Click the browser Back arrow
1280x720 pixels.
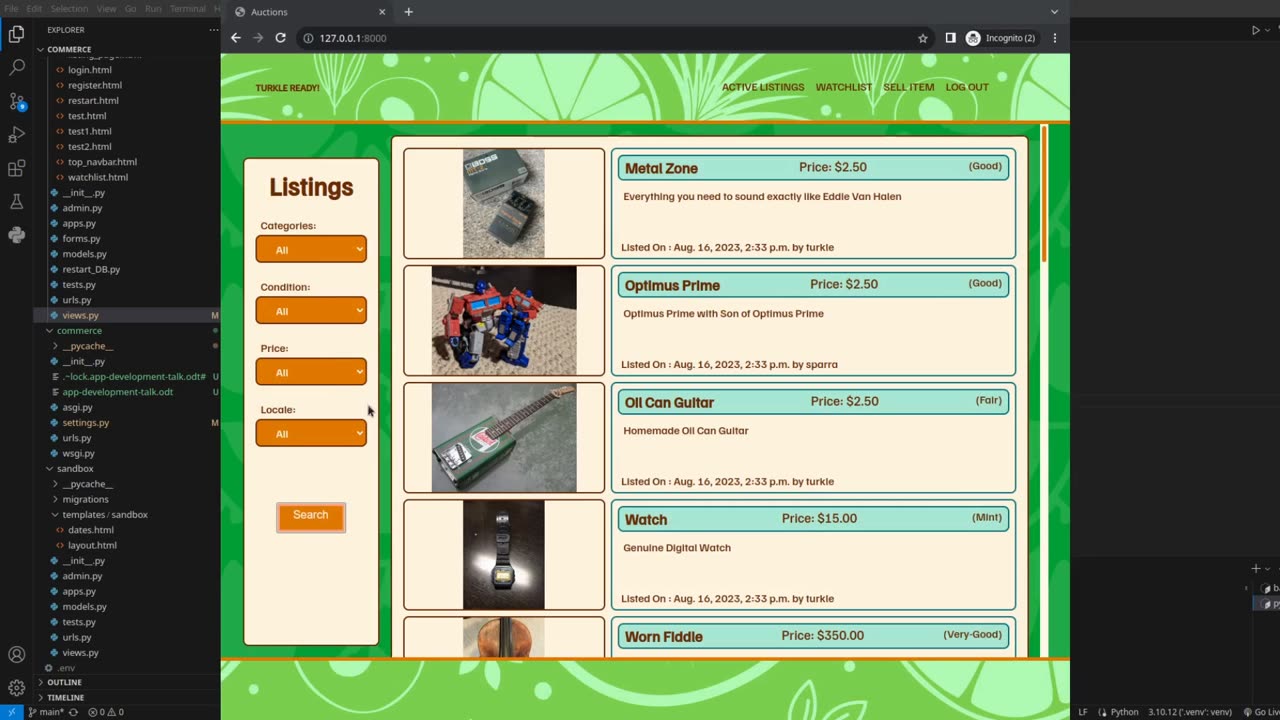point(236,38)
